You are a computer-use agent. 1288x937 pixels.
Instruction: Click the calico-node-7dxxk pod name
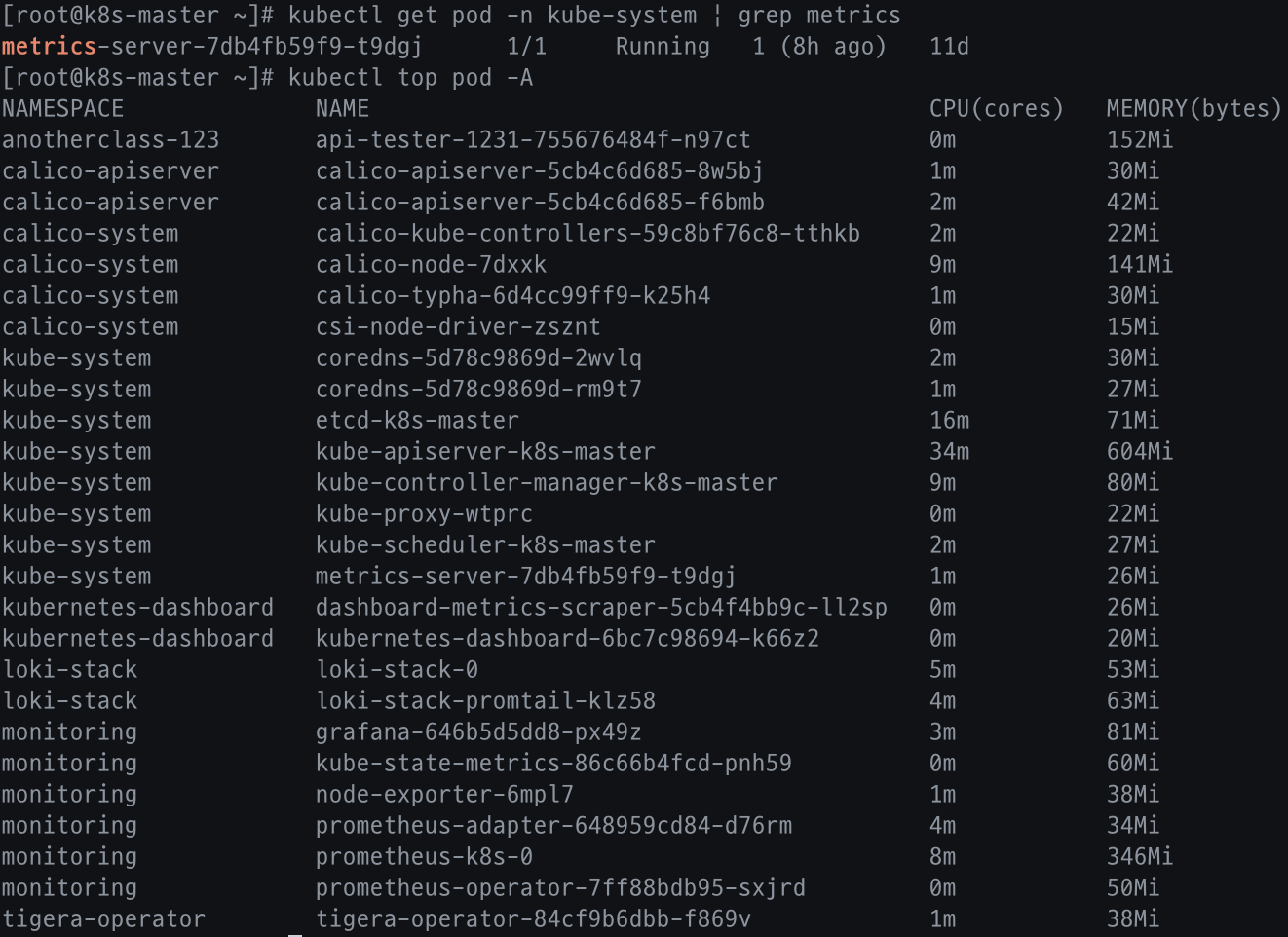[431, 264]
